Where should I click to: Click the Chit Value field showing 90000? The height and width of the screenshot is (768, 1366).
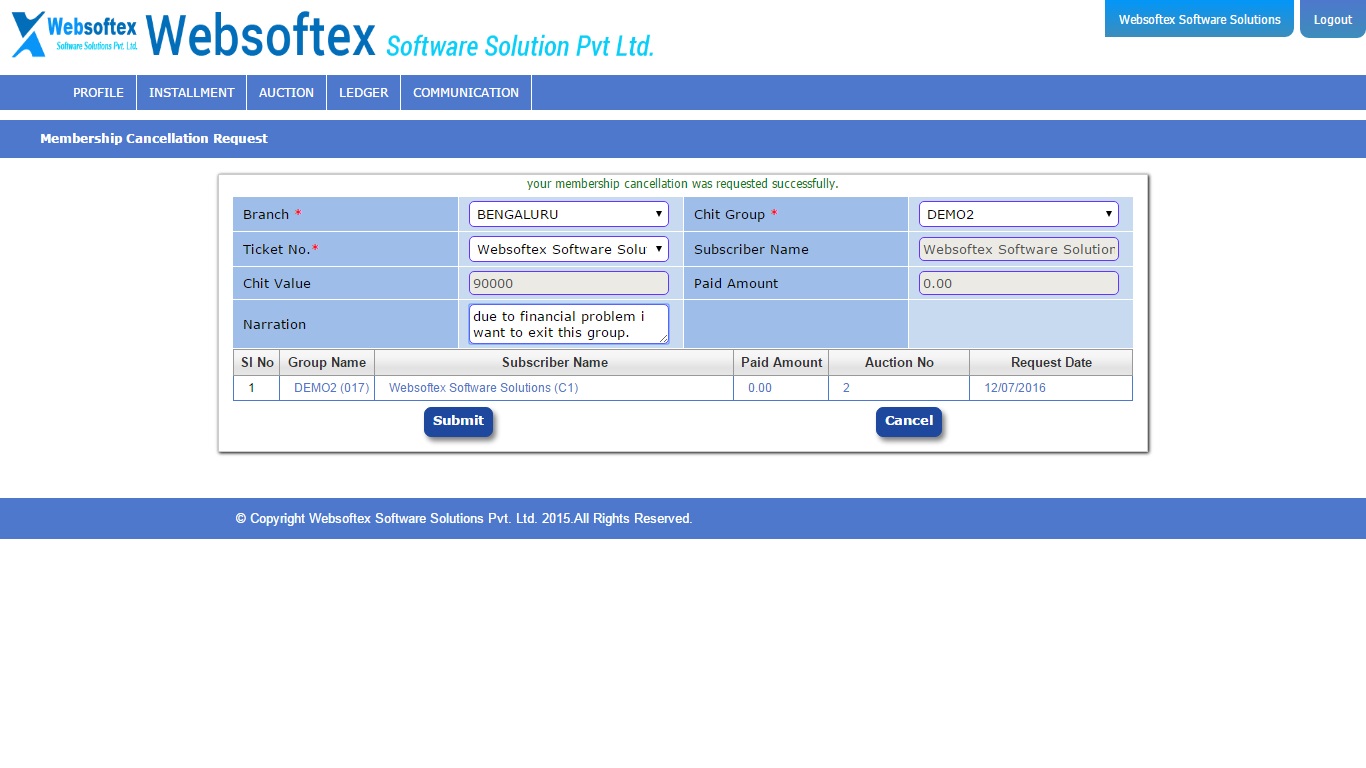[569, 283]
